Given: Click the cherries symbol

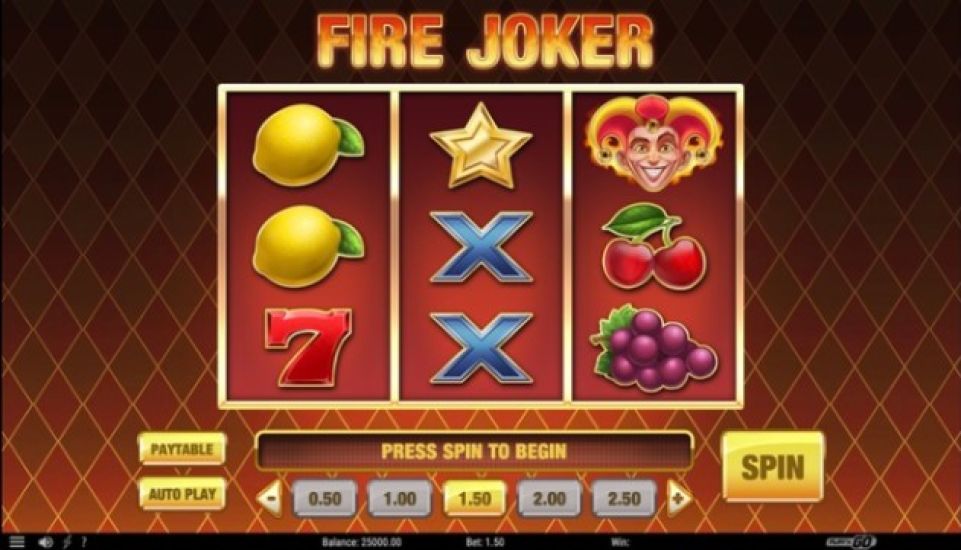Looking at the screenshot, I should [x=653, y=247].
